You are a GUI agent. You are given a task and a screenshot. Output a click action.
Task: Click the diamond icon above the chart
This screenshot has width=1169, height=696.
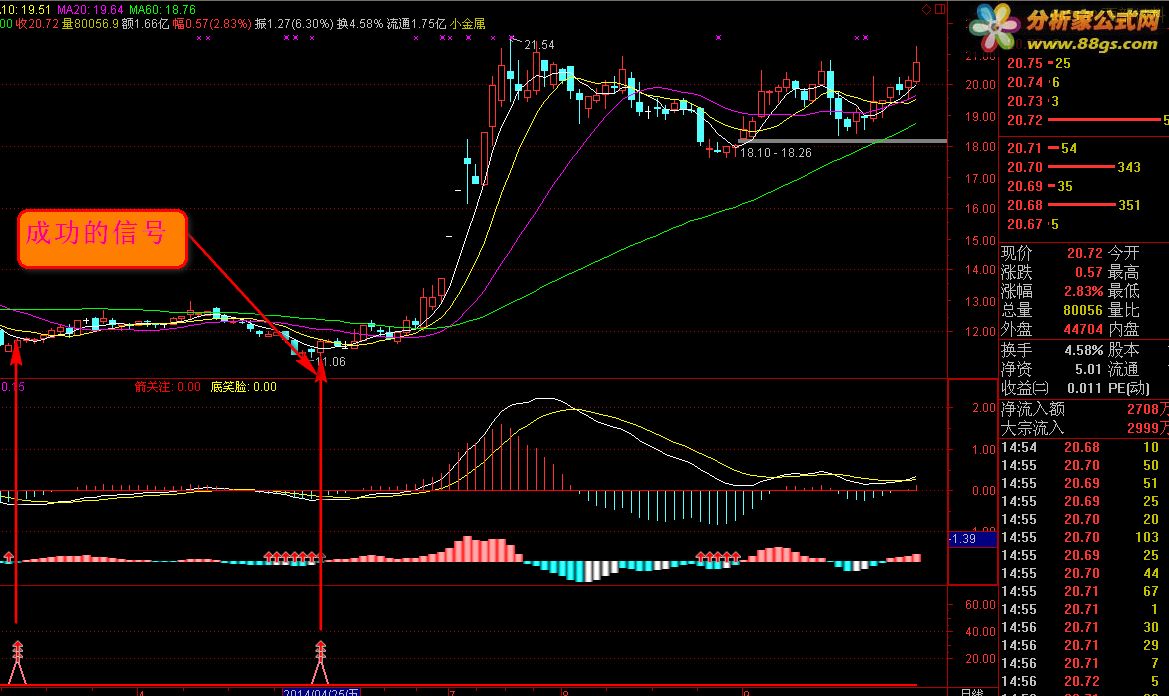[926, 9]
